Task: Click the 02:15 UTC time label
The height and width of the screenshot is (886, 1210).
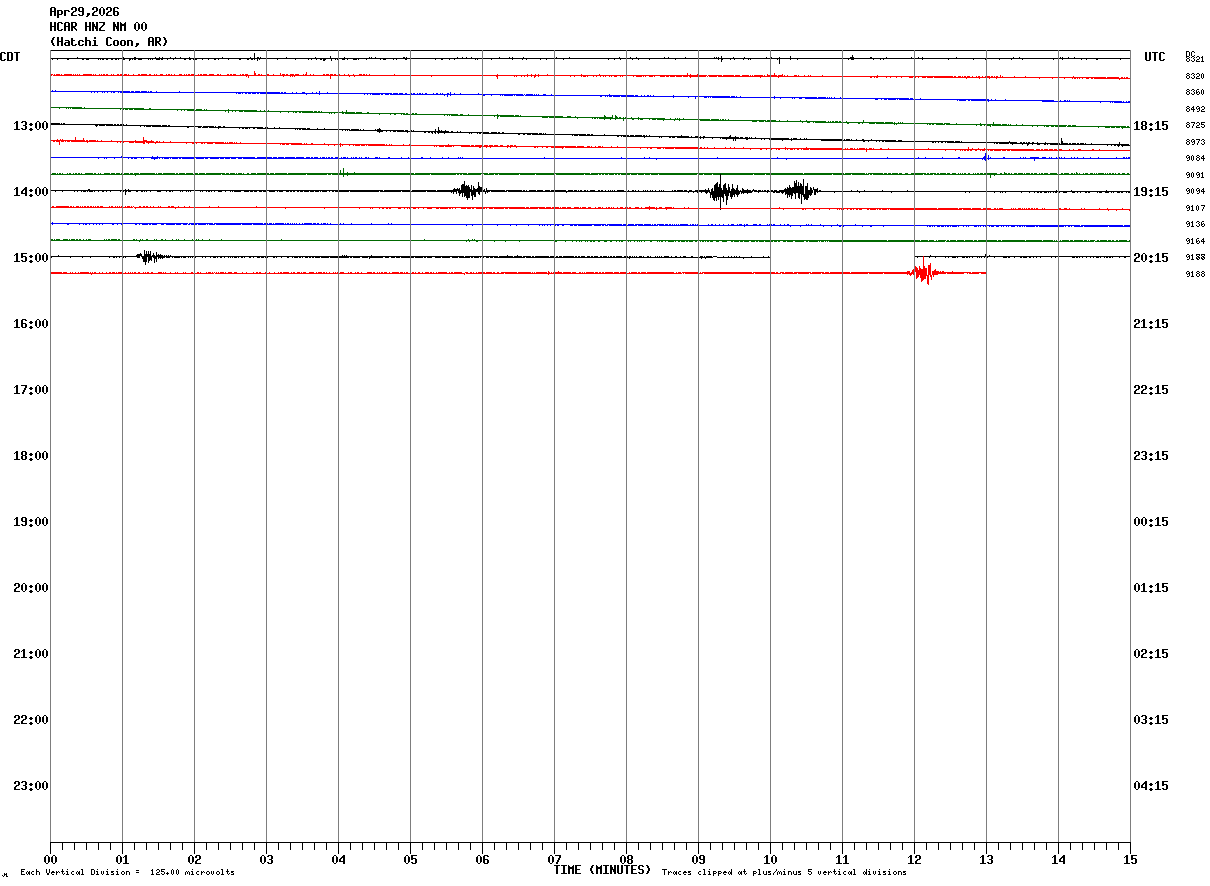Action: pyautogui.click(x=1151, y=653)
